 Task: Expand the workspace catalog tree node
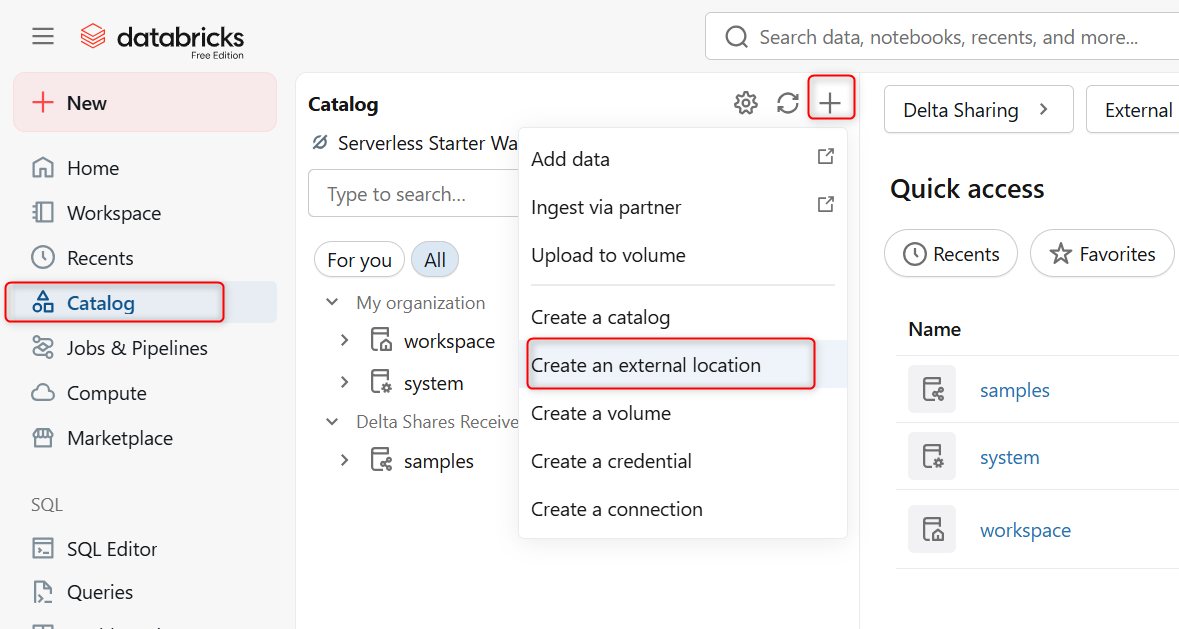[x=344, y=341]
